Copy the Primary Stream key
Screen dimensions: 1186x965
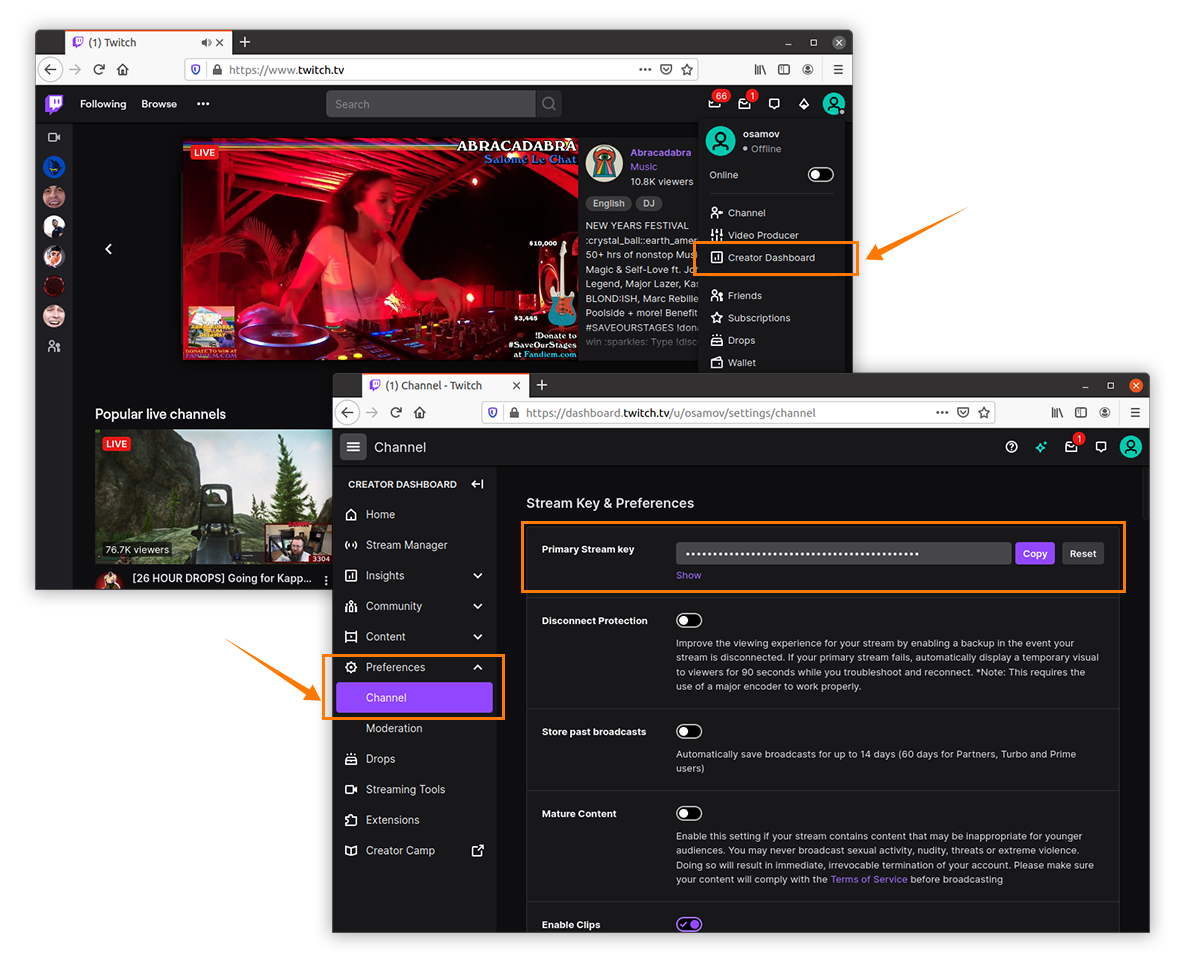point(1035,554)
